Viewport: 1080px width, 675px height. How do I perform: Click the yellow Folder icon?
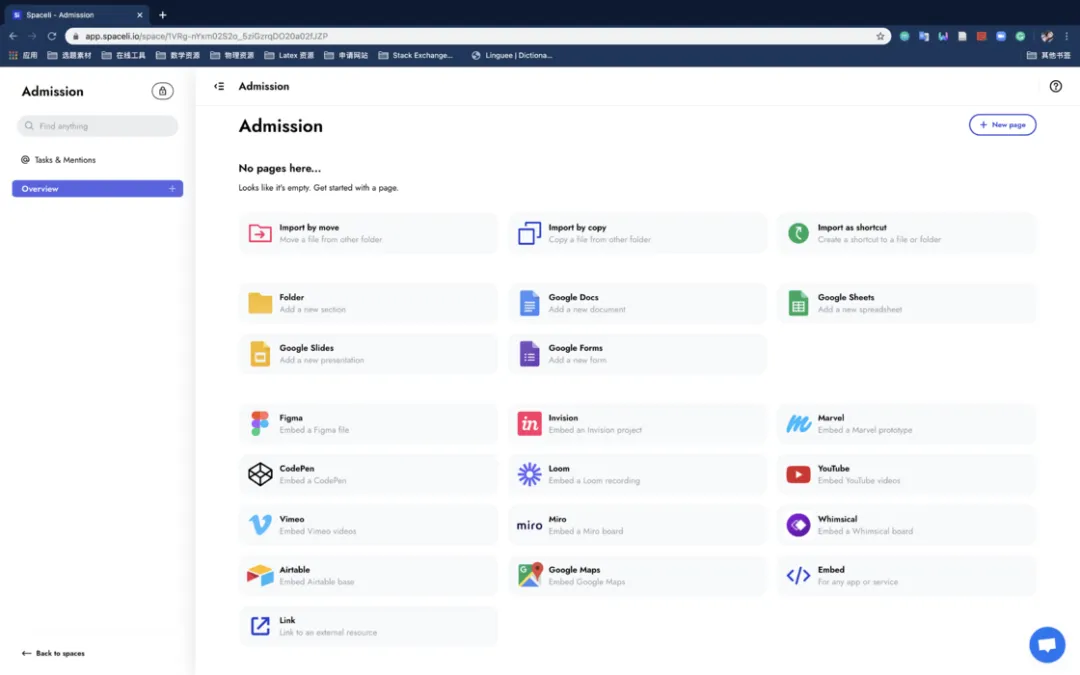pyautogui.click(x=260, y=303)
